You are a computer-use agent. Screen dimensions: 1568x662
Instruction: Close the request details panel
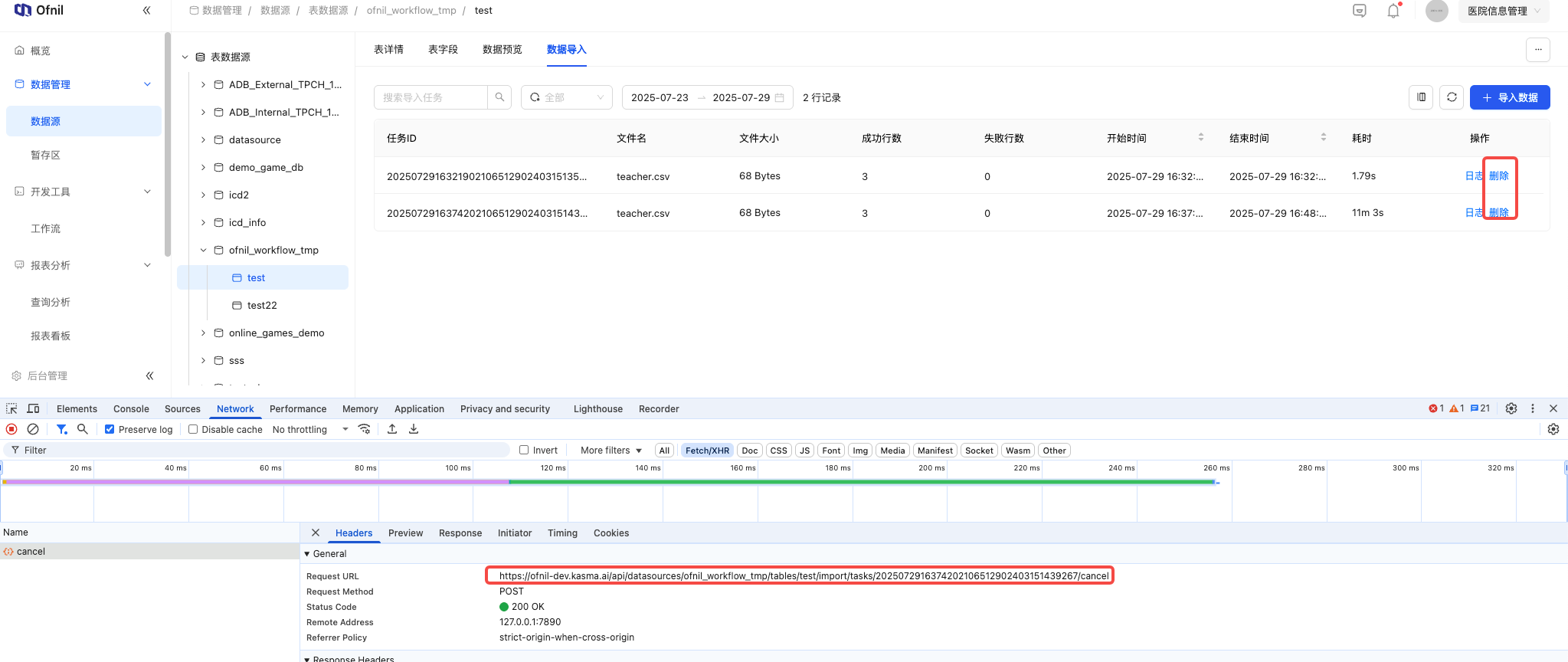[x=316, y=533]
